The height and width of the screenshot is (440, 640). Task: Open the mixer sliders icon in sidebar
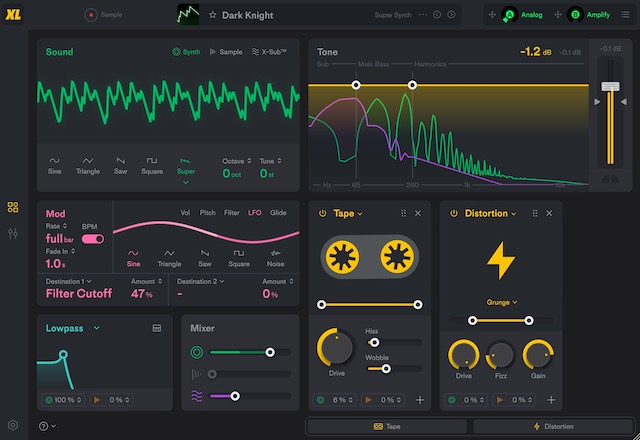coord(13,233)
